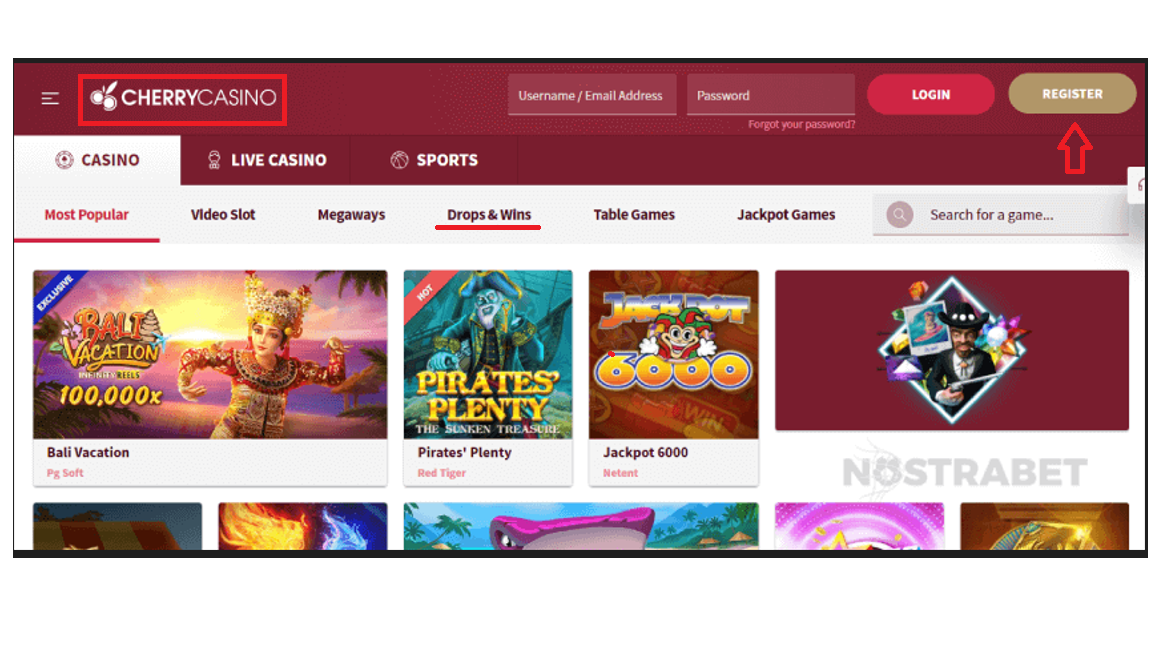Open the cowboy diamond promo banner
Viewport: 1152px width, 648px height.
point(951,350)
